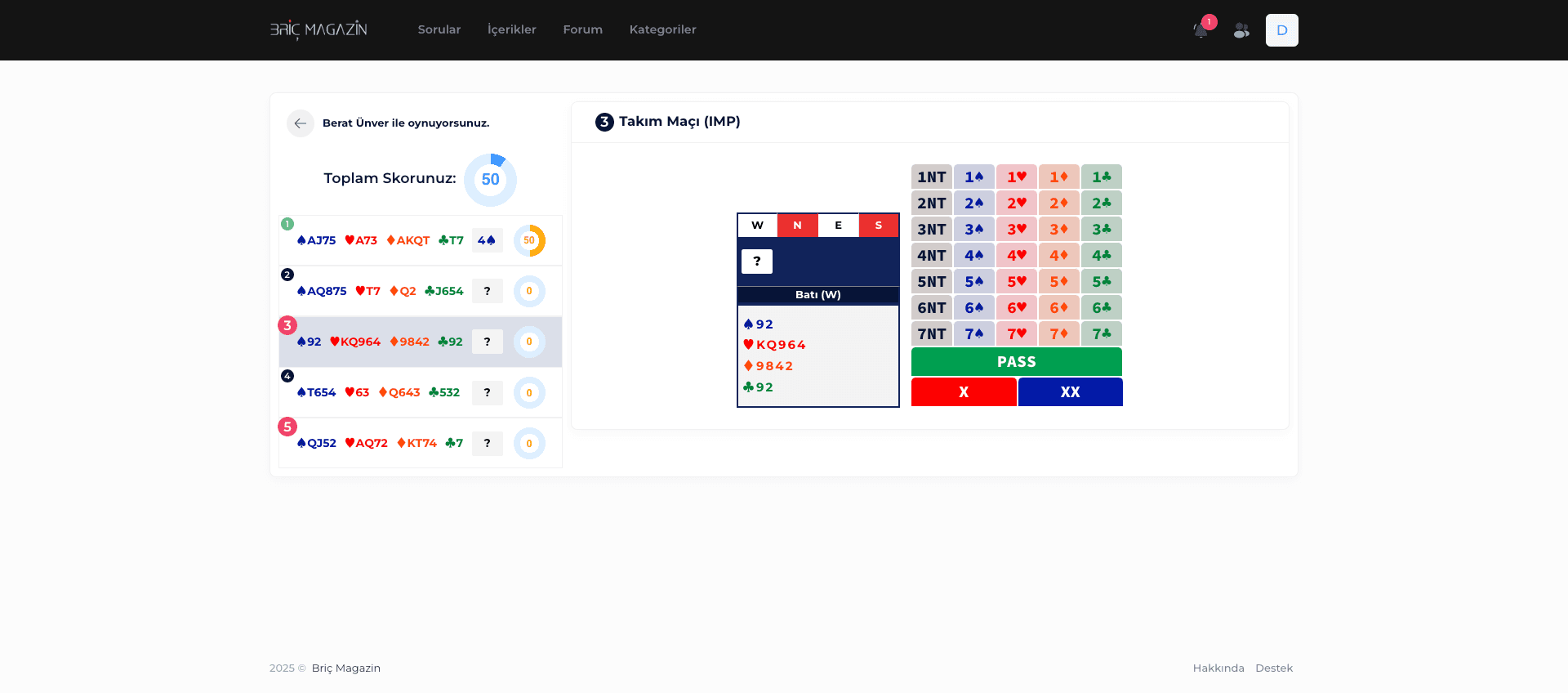Bid 3 hearts
The image size is (1568, 693).
pyautogui.click(x=1017, y=229)
